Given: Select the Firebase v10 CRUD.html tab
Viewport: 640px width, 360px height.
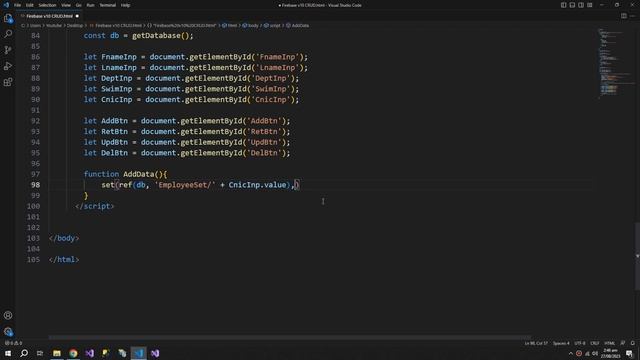Looking at the screenshot, I should [49, 16].
